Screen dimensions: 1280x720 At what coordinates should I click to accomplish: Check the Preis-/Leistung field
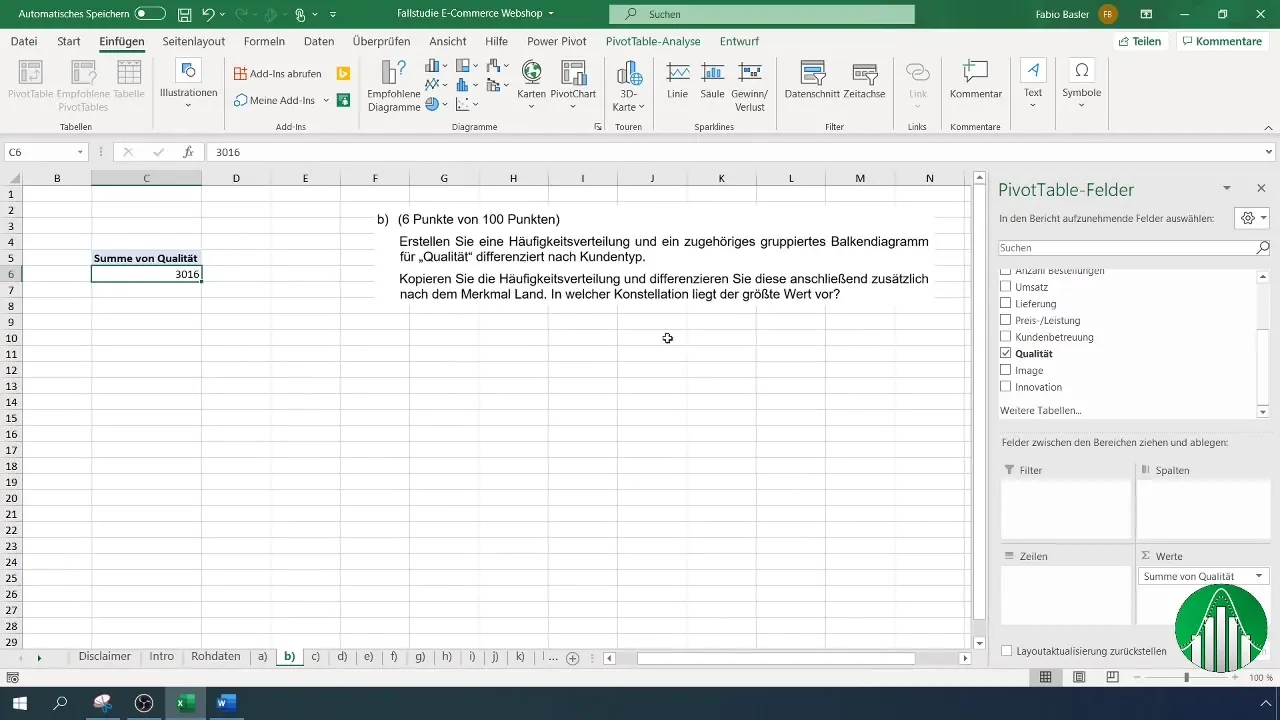pyautogui.click(x=1006, y=320)
